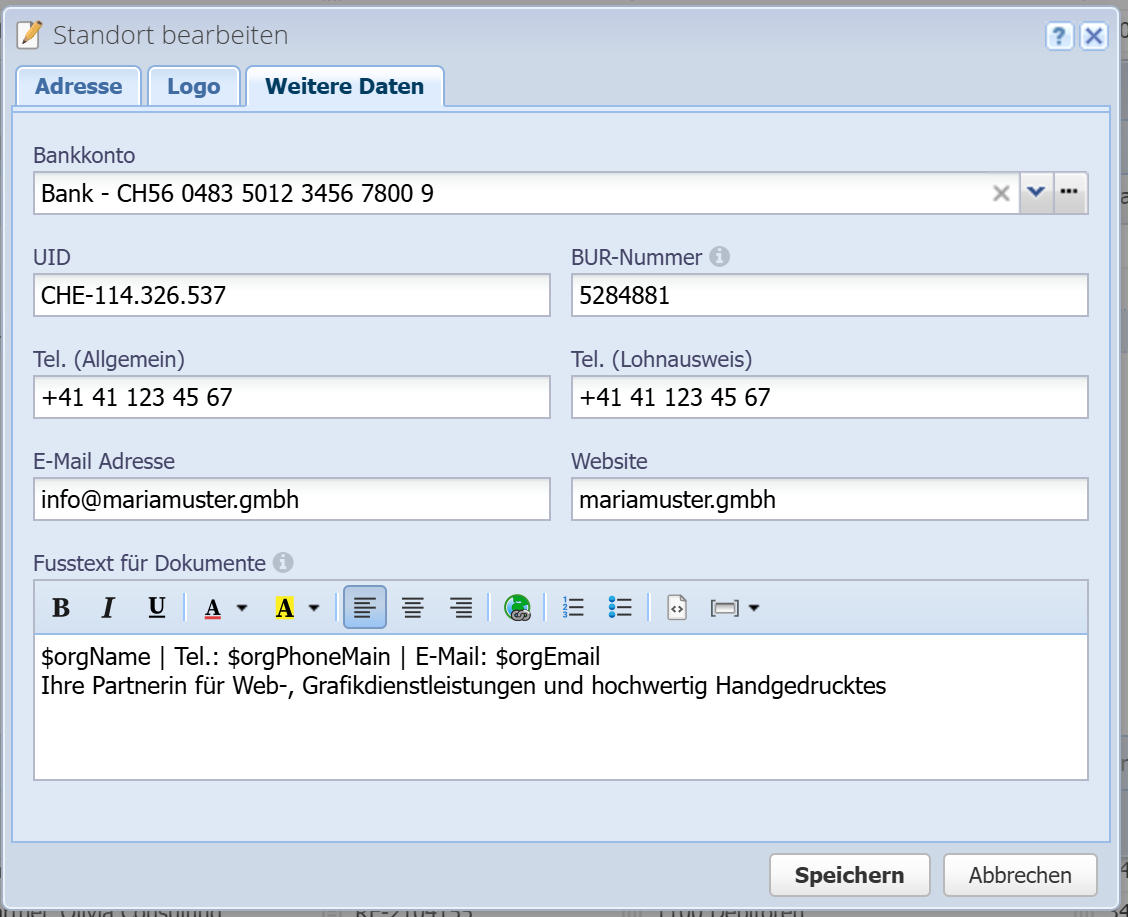1128x917 pixels.
Task: Right-align the footer text
Action: tap(461, 607)
